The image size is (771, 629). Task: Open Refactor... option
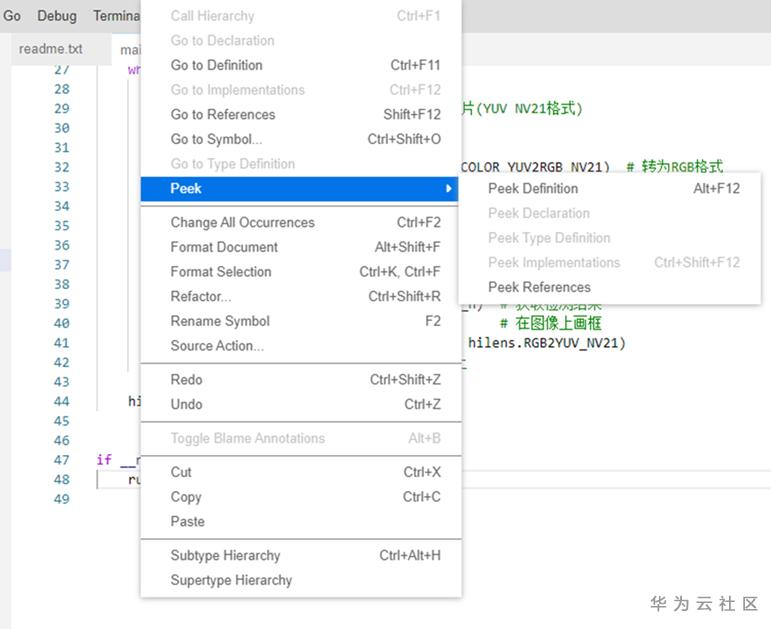point(301,296)
